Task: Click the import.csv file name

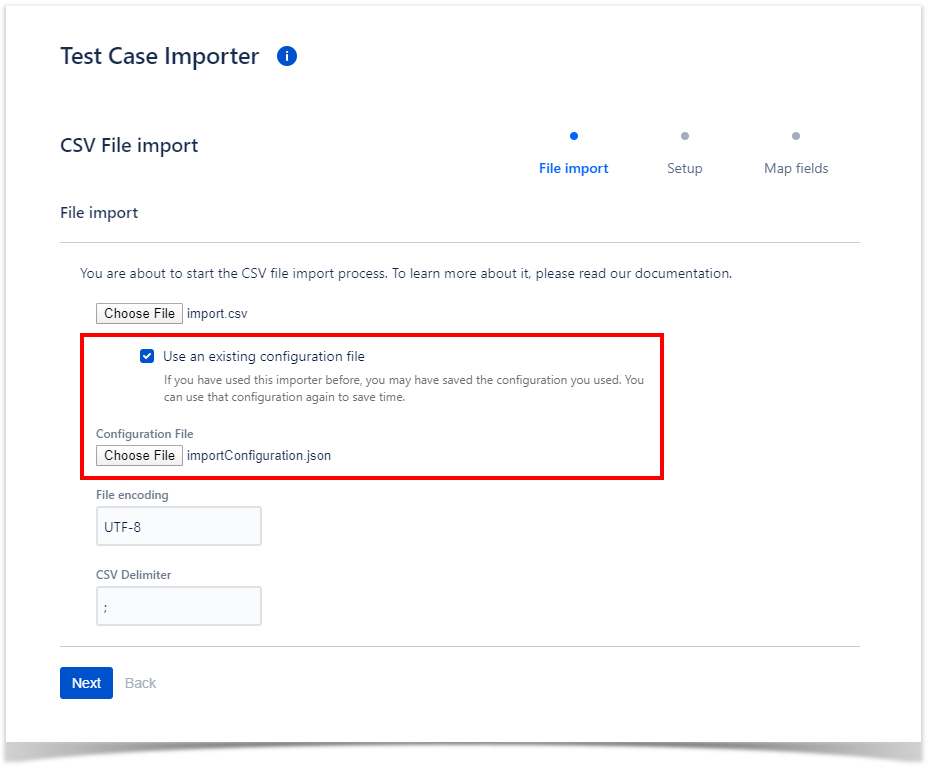Action: point(217,314)
